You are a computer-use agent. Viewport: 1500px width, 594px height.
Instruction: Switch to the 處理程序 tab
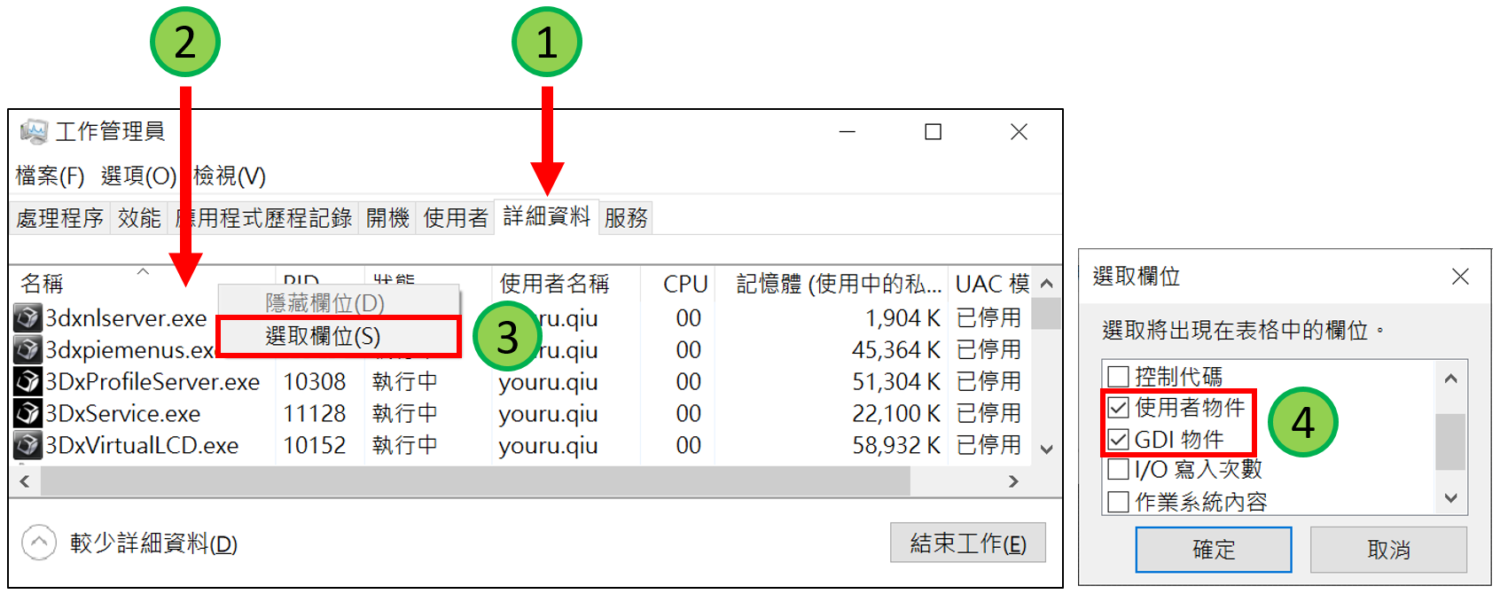coord(60,217)
